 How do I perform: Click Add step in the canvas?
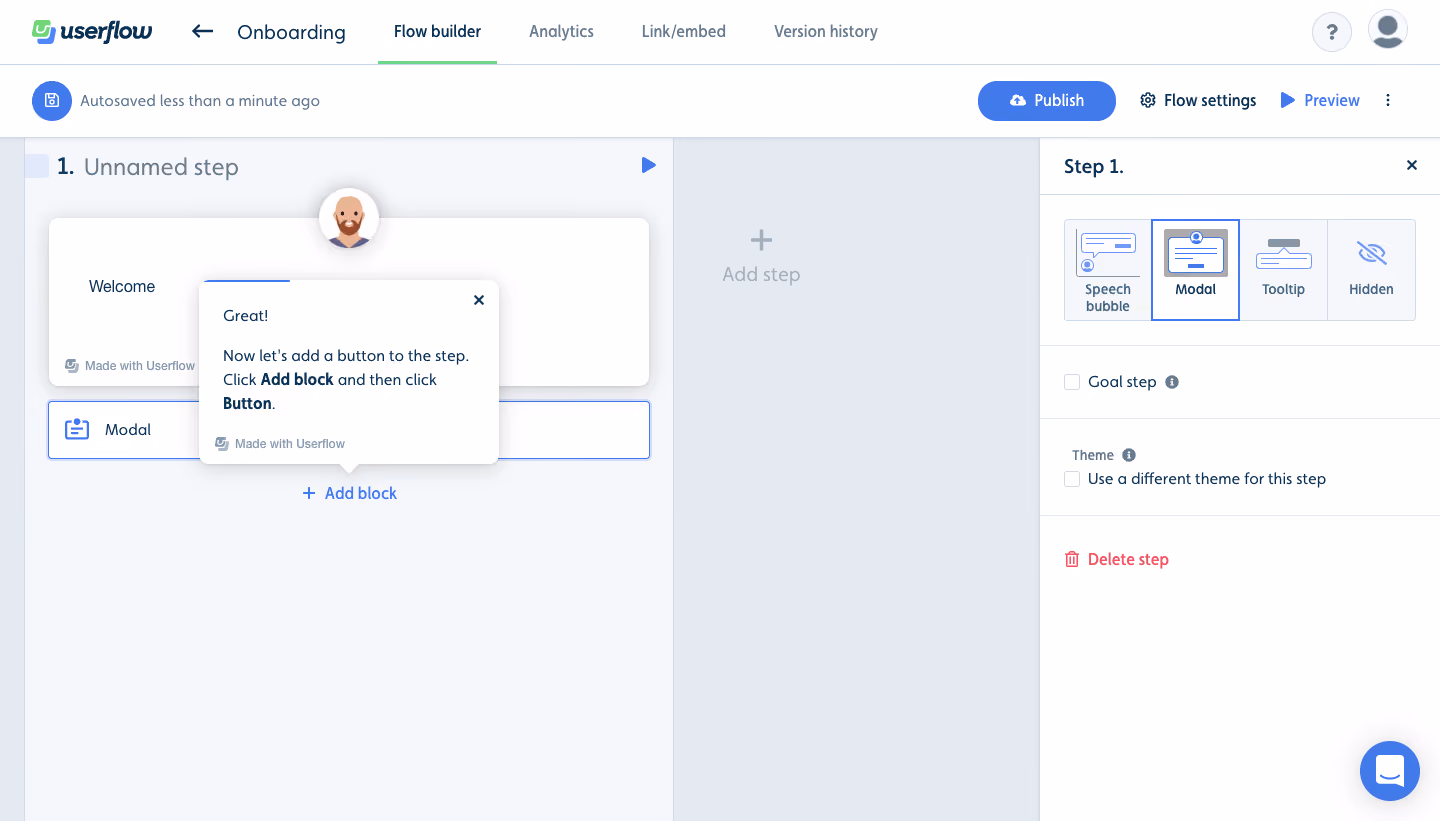click(761, 257)
